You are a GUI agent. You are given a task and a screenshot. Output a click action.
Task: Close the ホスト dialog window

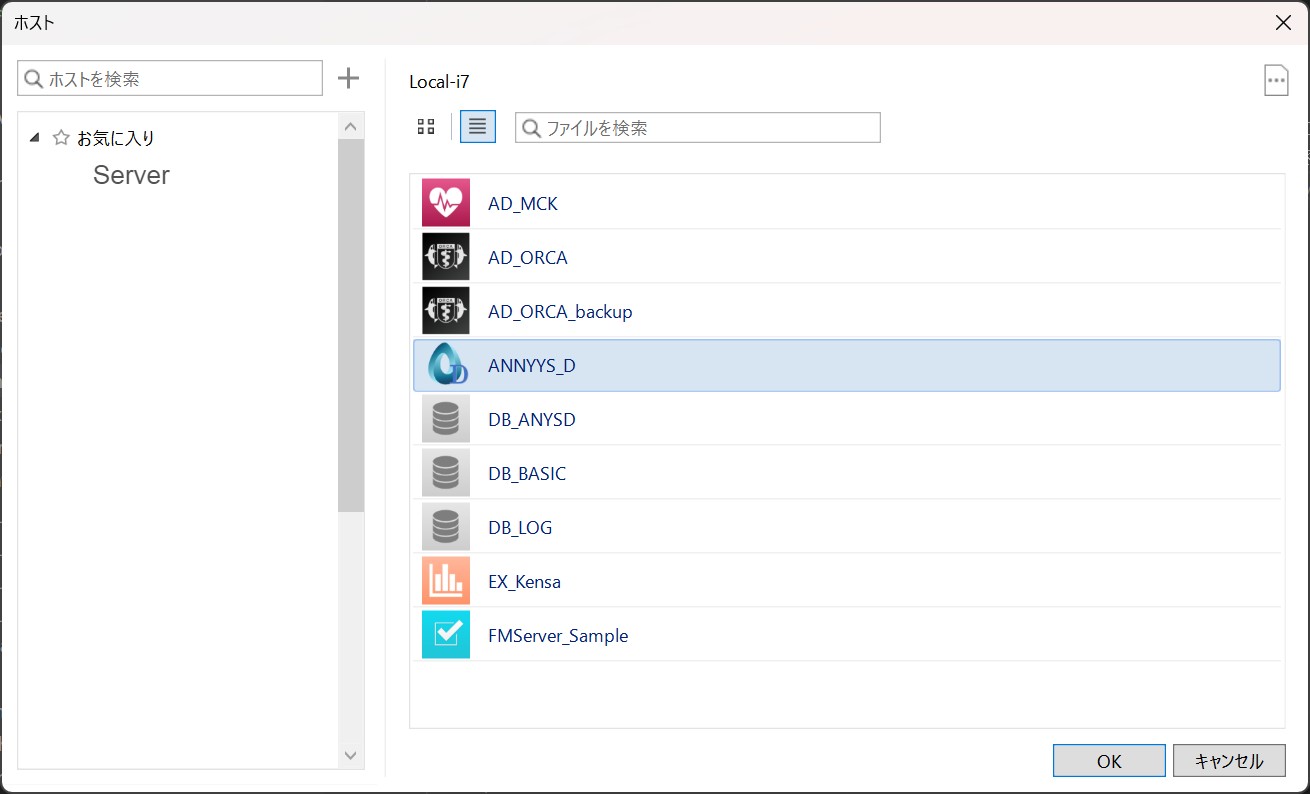pos(1283,23)
